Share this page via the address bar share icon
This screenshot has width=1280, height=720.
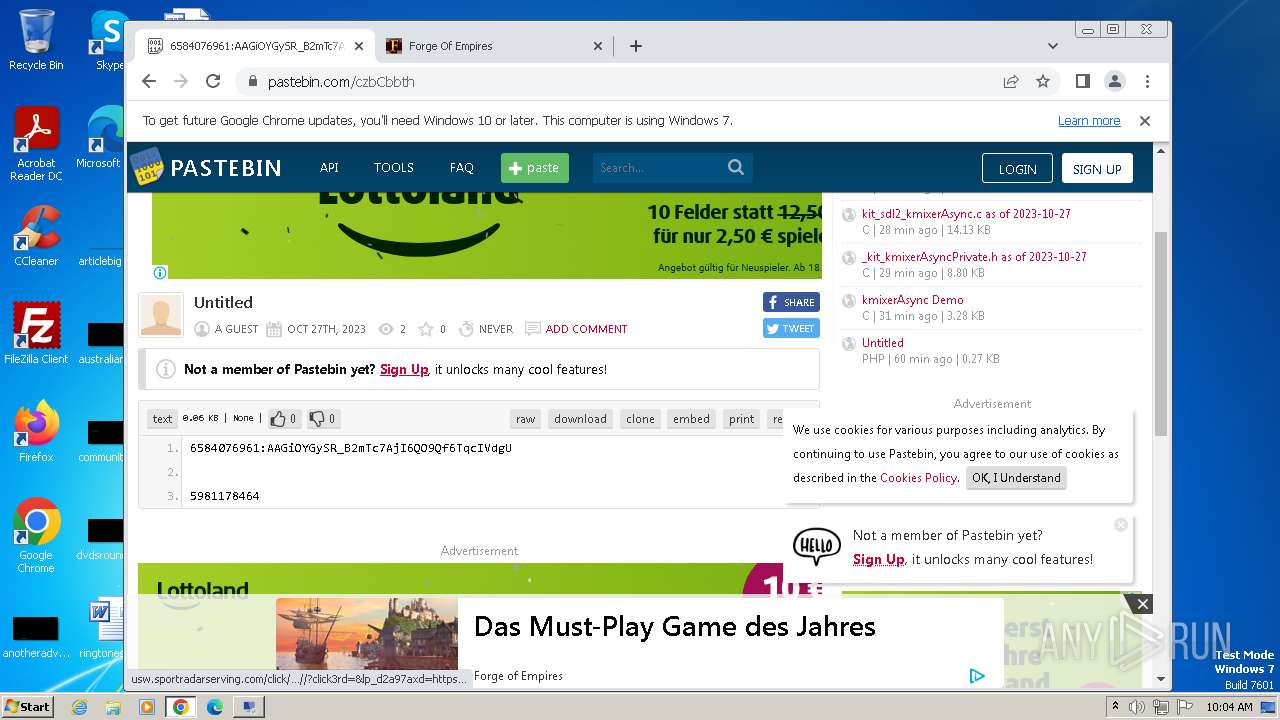point(1011,81)
